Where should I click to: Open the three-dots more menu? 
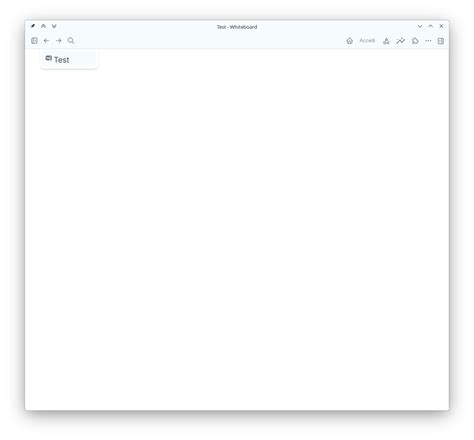[428, 41]
